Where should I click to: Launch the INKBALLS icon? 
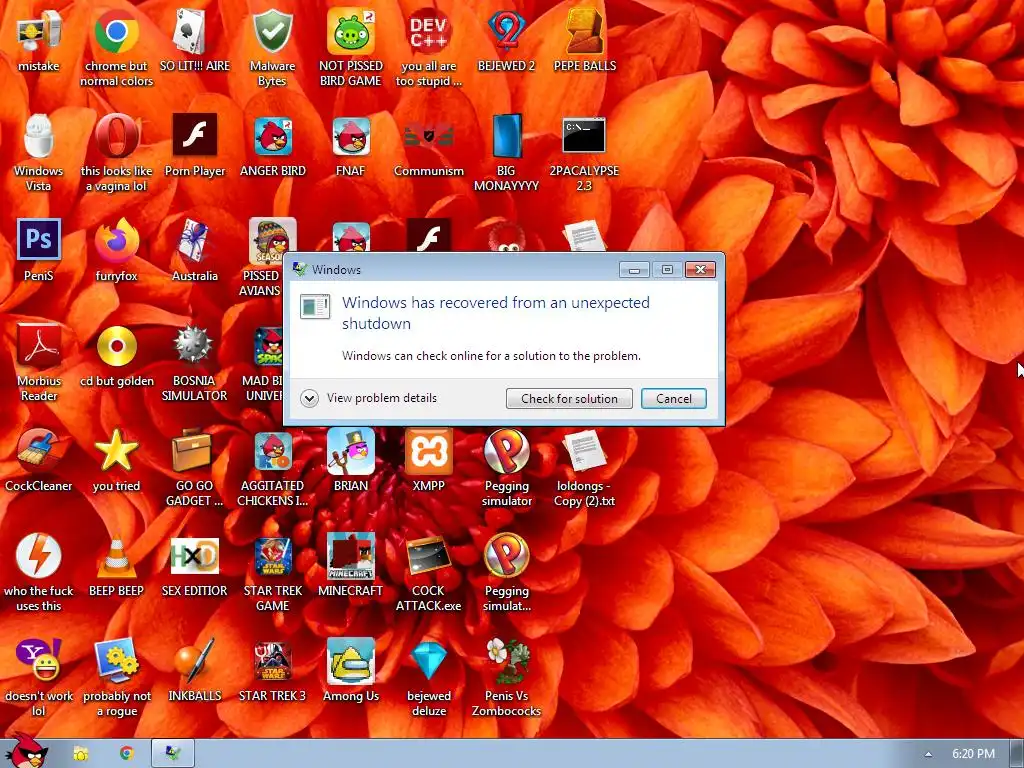tap(195, 660)
